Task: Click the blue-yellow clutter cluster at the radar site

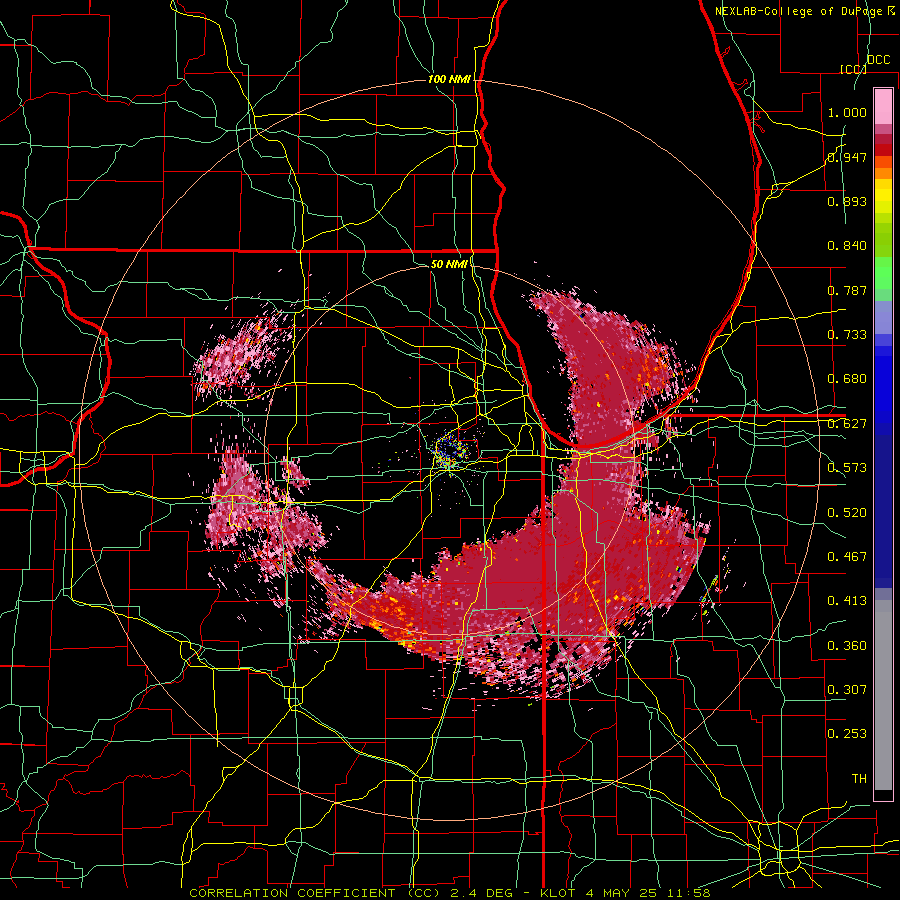Action: pos(452,451)
